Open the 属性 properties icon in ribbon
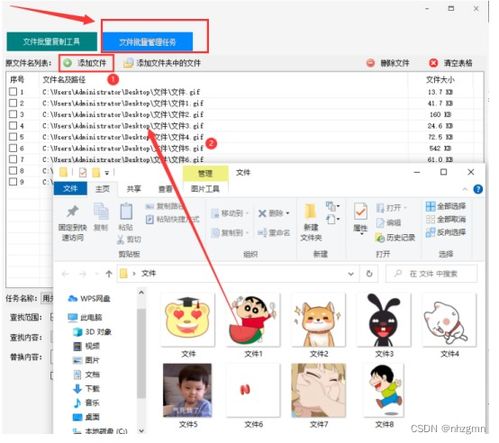499x443 pixels. tap(360, 211)
